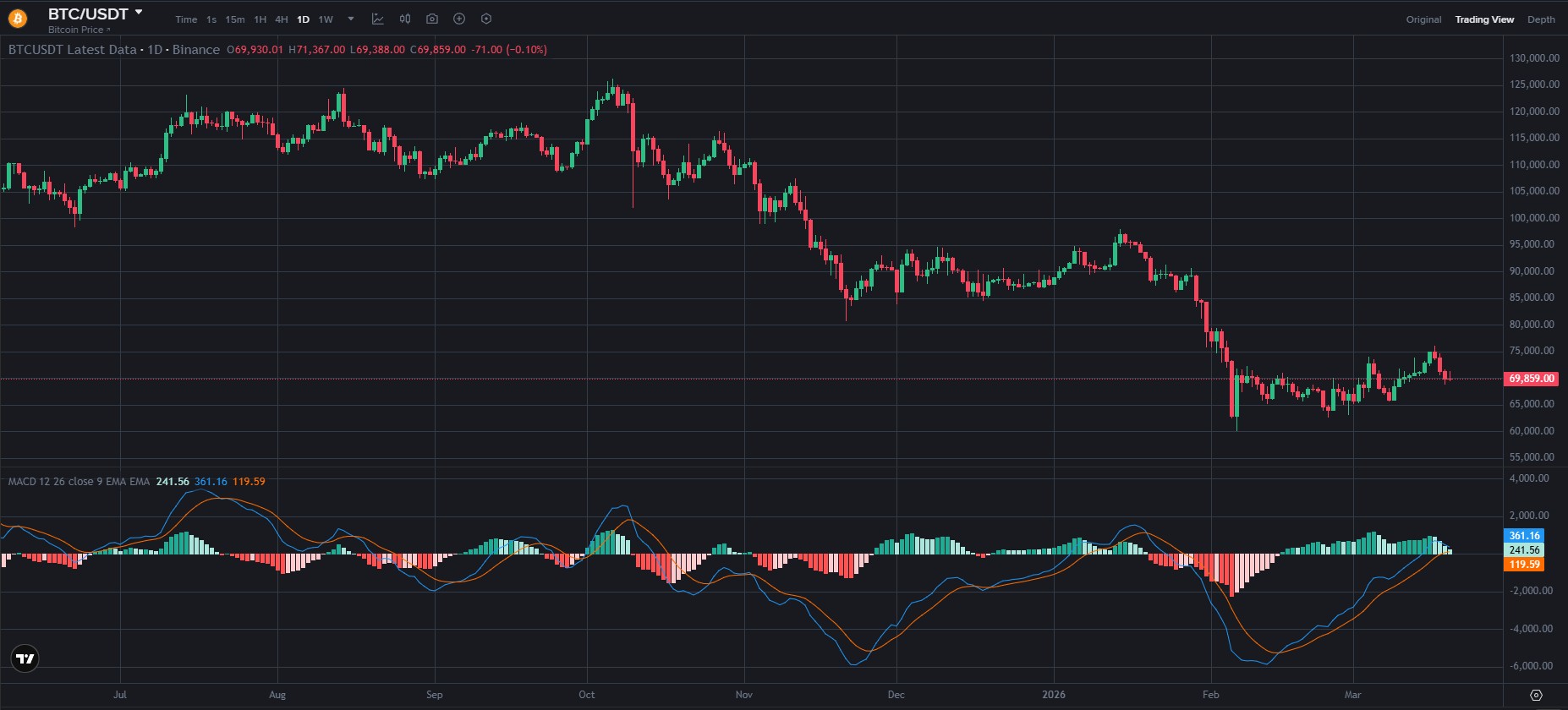Open the candlestick chart type icon
The width and height of the screenshot is (1568, 710).
point(405,19)
